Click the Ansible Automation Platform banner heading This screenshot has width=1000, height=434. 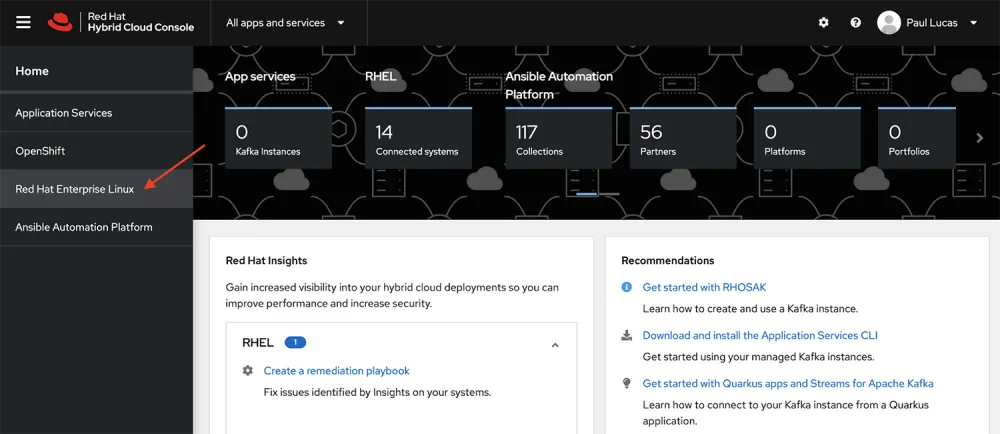559,85
